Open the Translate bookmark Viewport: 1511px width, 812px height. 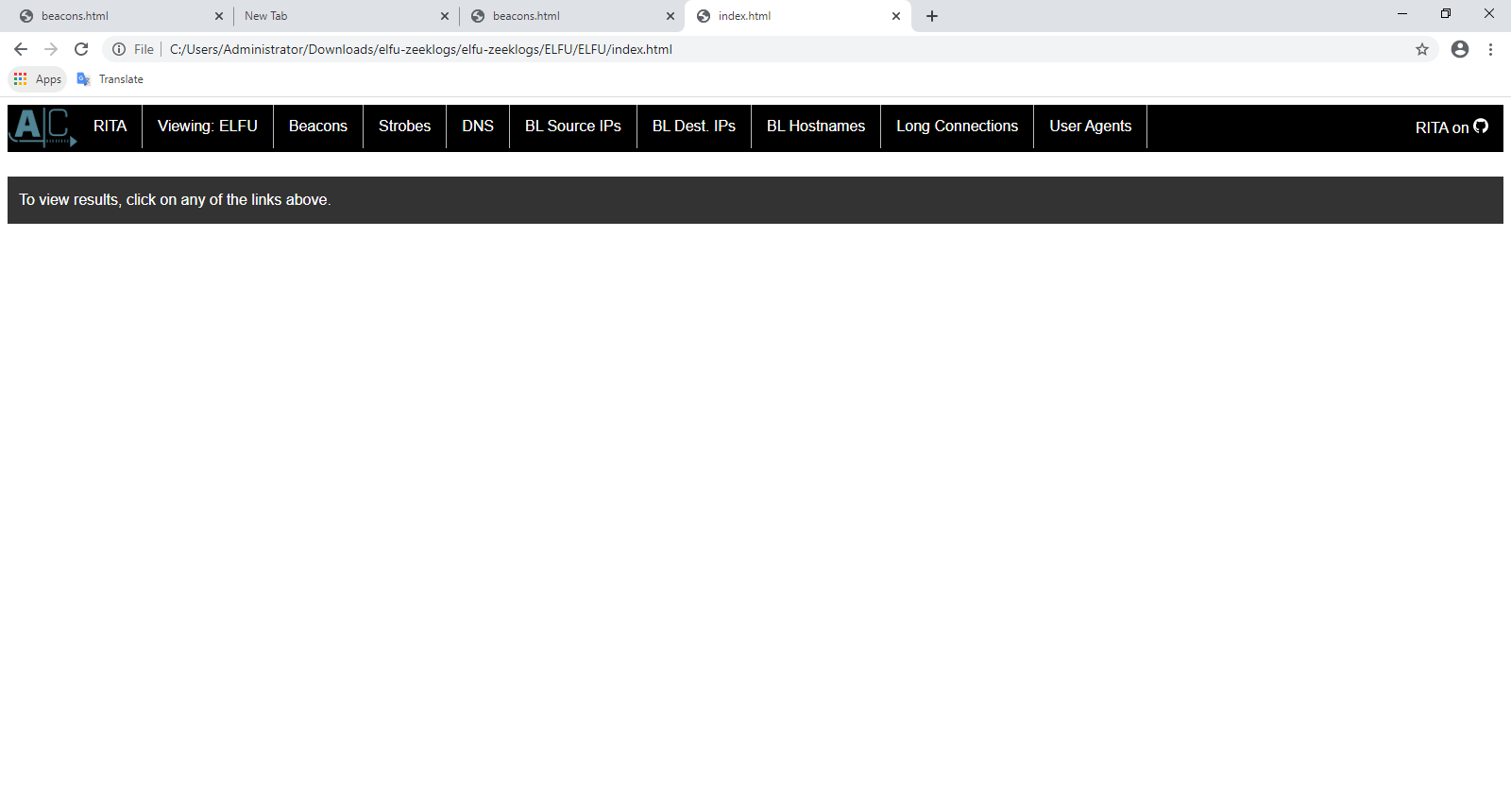110,79
